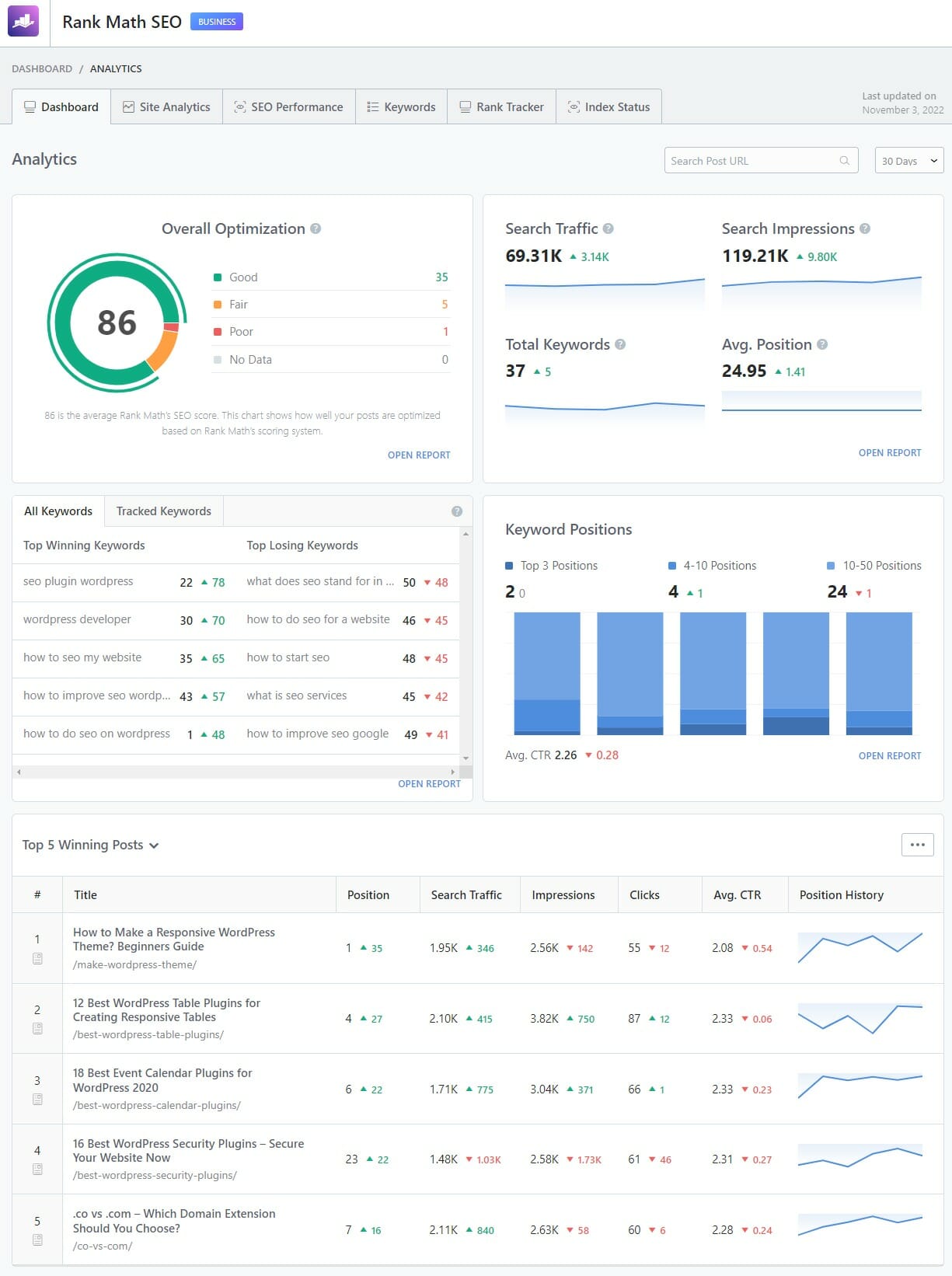Click the keywords list scroll up arrow
Image resolution: width=952 pixels, height=1276 pixels.
click(x=466, y=534)
